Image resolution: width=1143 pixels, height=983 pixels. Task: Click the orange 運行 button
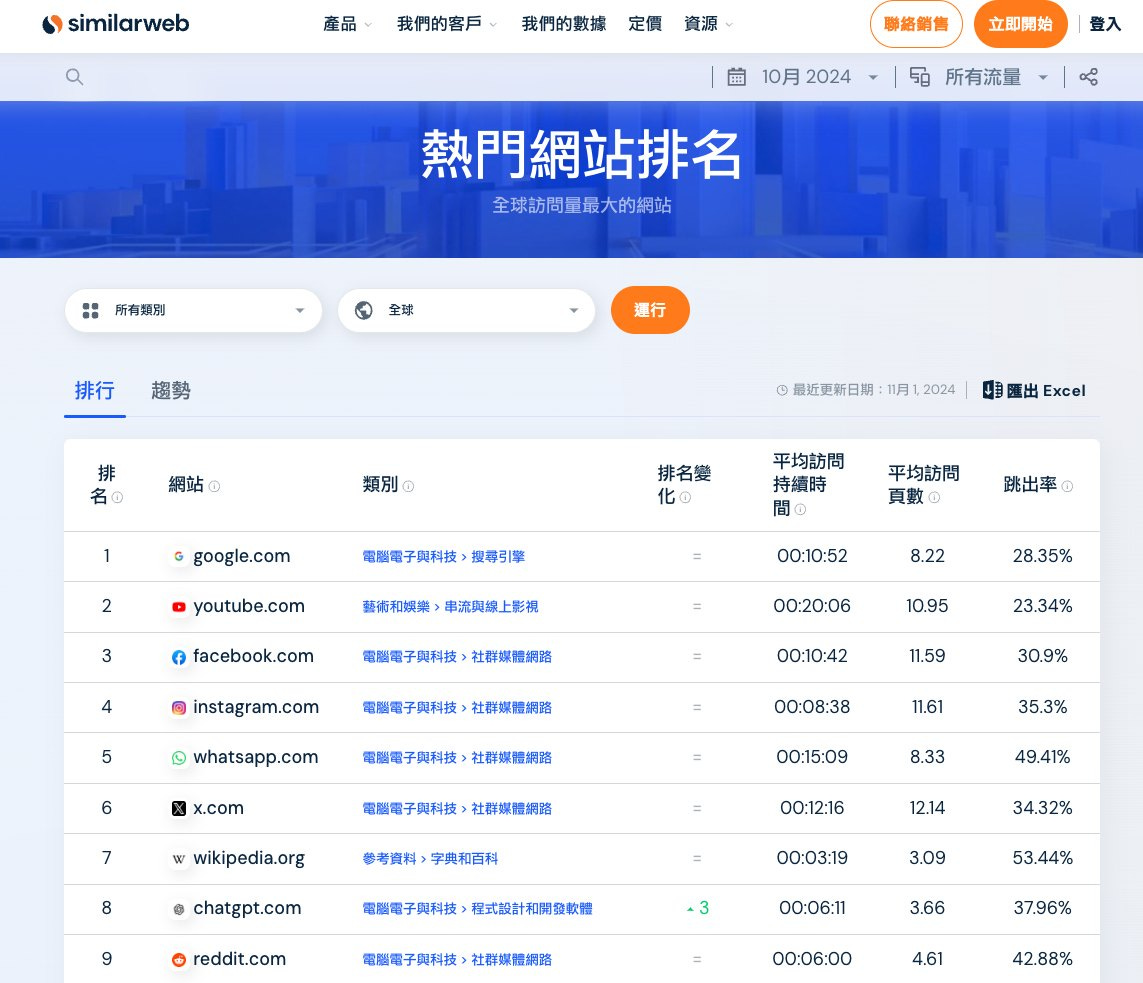[x=650, y=310]
